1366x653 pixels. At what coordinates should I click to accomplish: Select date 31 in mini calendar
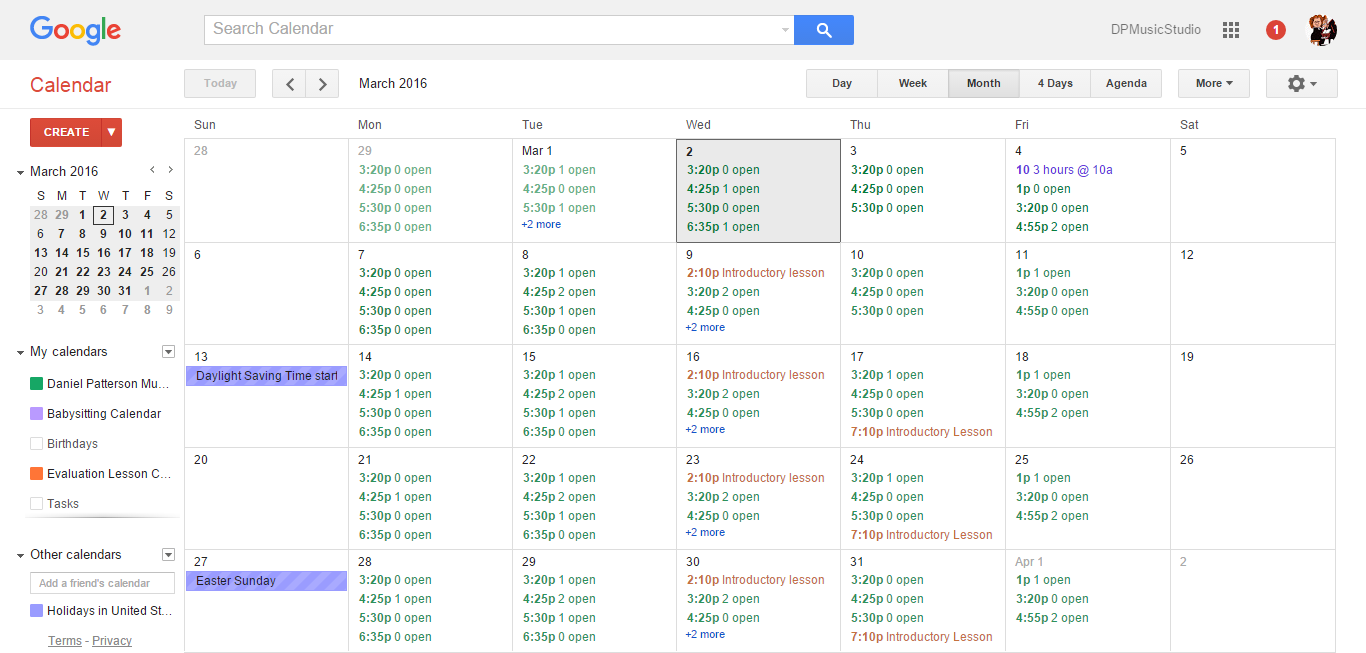point(125,291)
